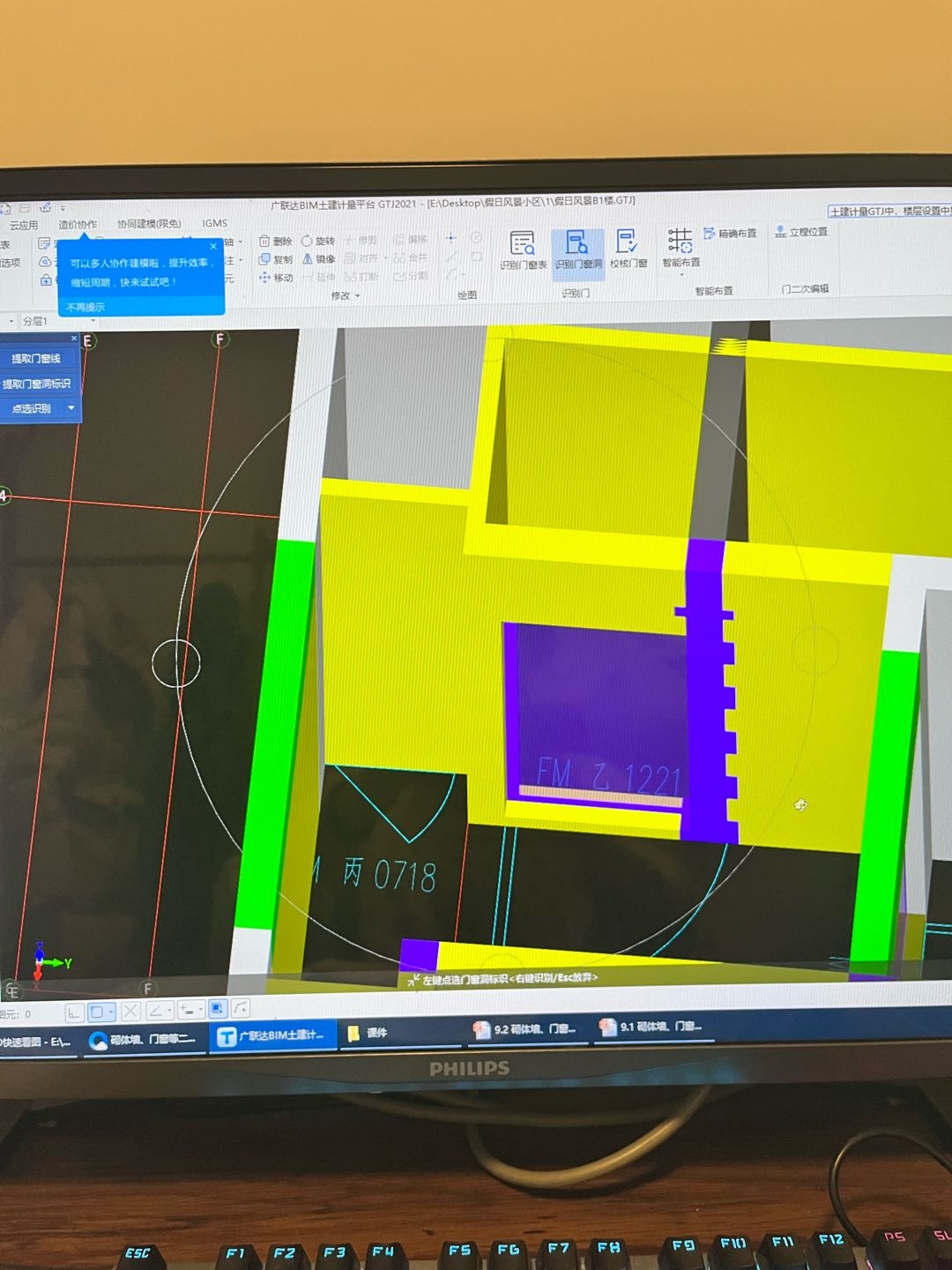This screenshot has height=1270, width=952.
Task: Close the blue collaboration tip popup
Action: click(x=213, y=246)
